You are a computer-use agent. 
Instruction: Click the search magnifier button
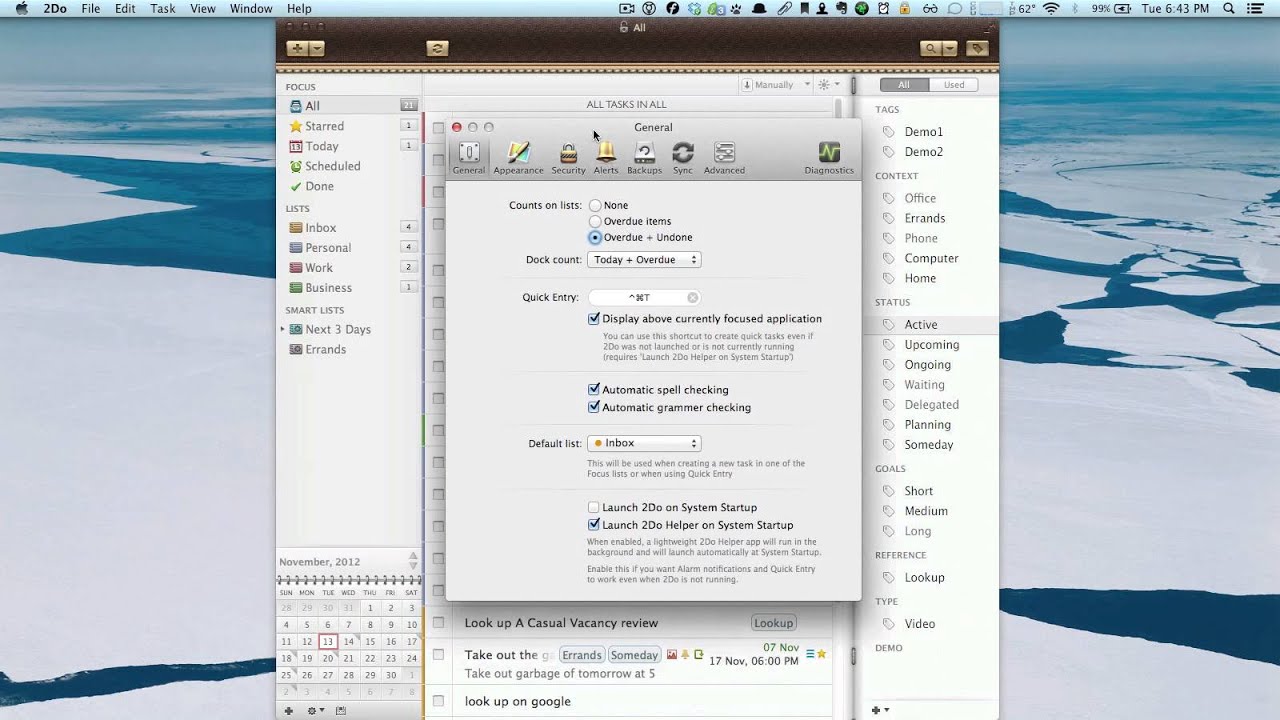tap(931, 48)
